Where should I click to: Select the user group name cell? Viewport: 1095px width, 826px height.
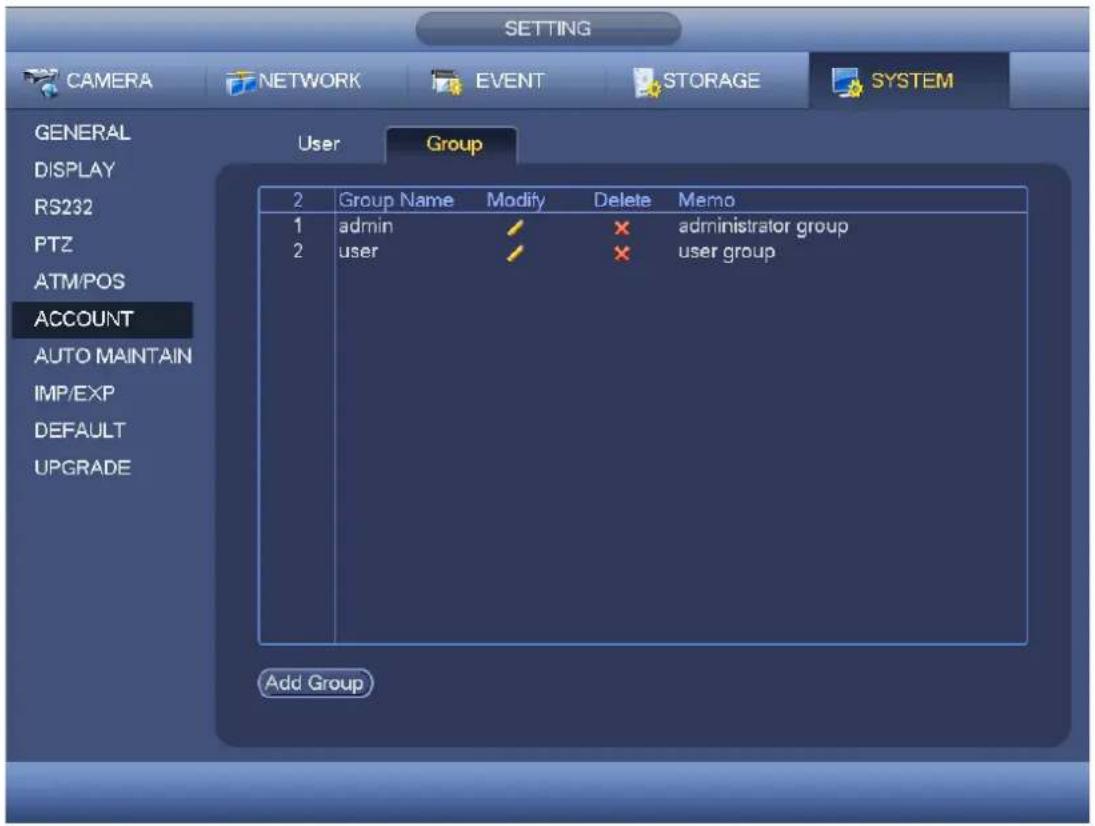coord(358,251)
